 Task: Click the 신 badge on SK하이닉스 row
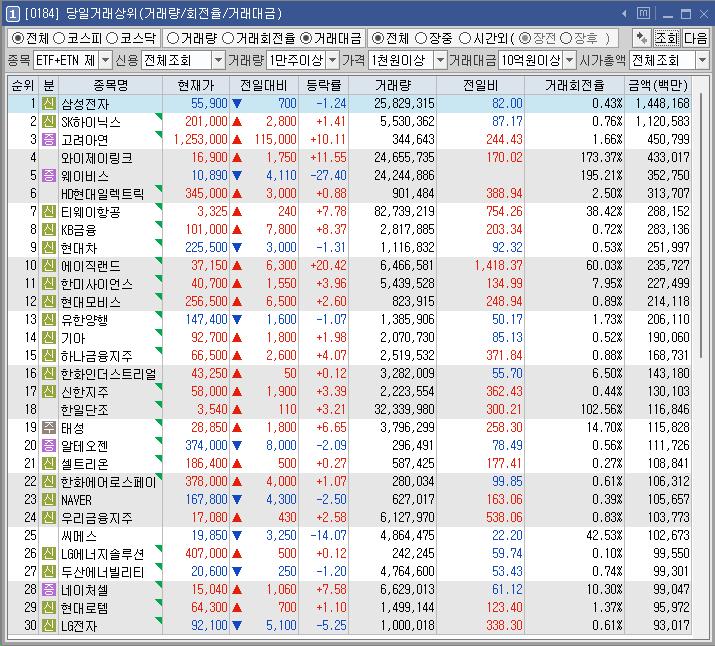point(49,122)
